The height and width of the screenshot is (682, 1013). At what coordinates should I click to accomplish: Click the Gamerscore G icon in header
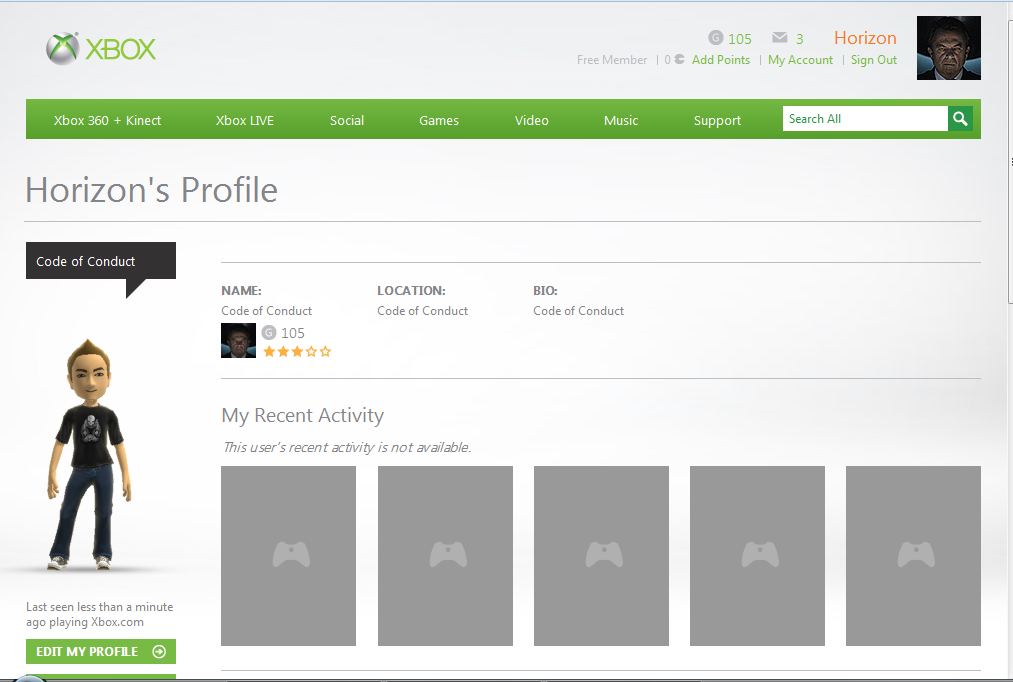pos(715,37)
